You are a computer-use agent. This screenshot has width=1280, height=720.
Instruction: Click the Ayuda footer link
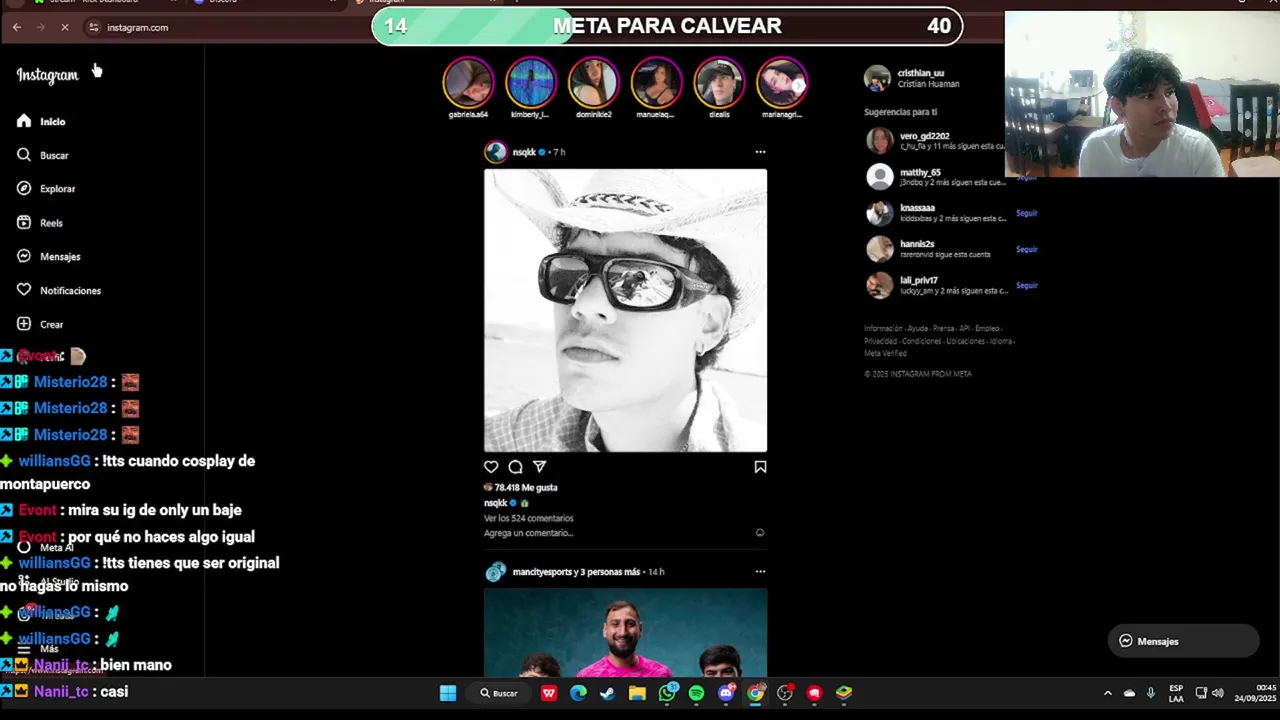pyautogui.click(x=917, y=328)
